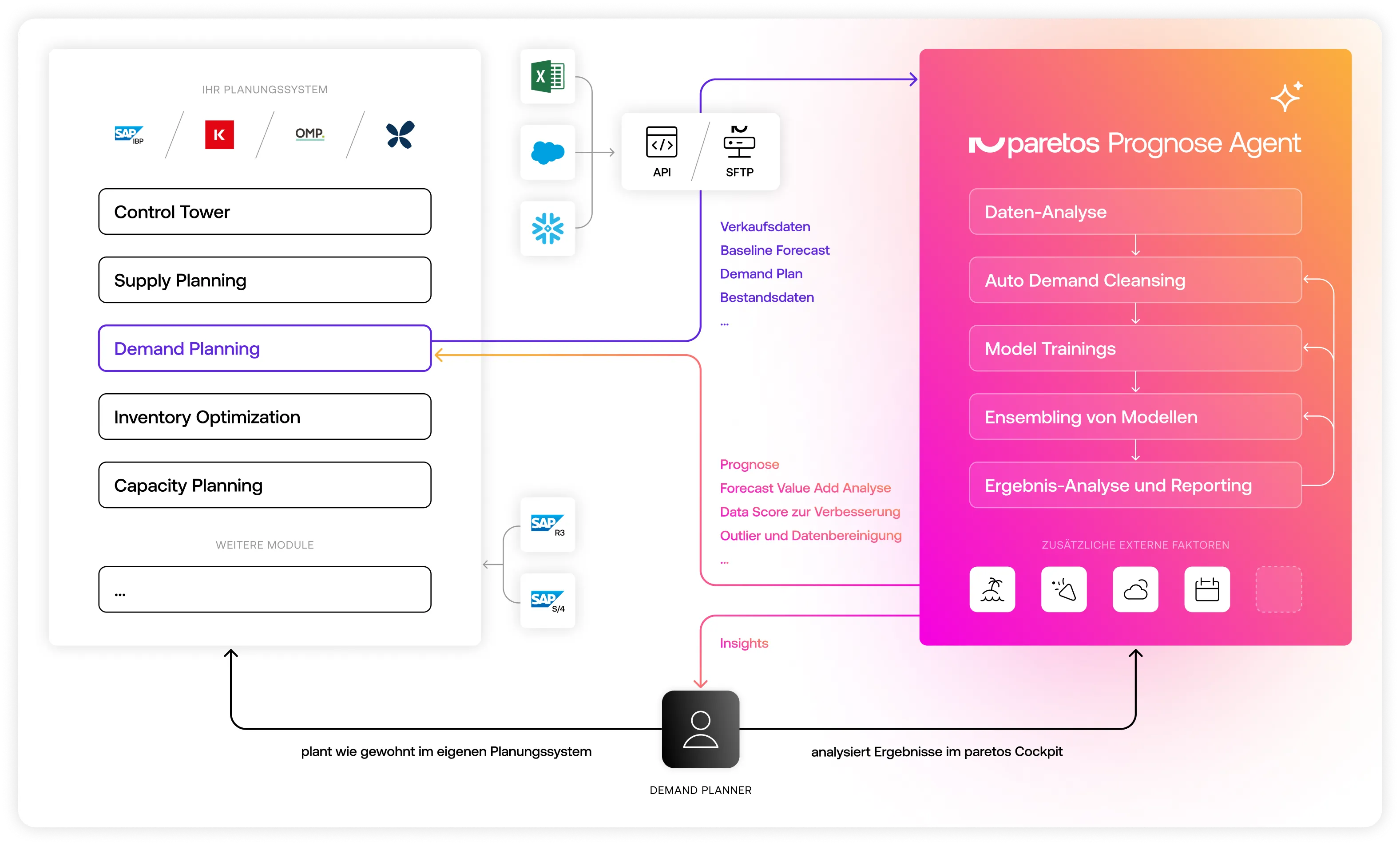Click the Salesforce cloud icon

(548, 152)
